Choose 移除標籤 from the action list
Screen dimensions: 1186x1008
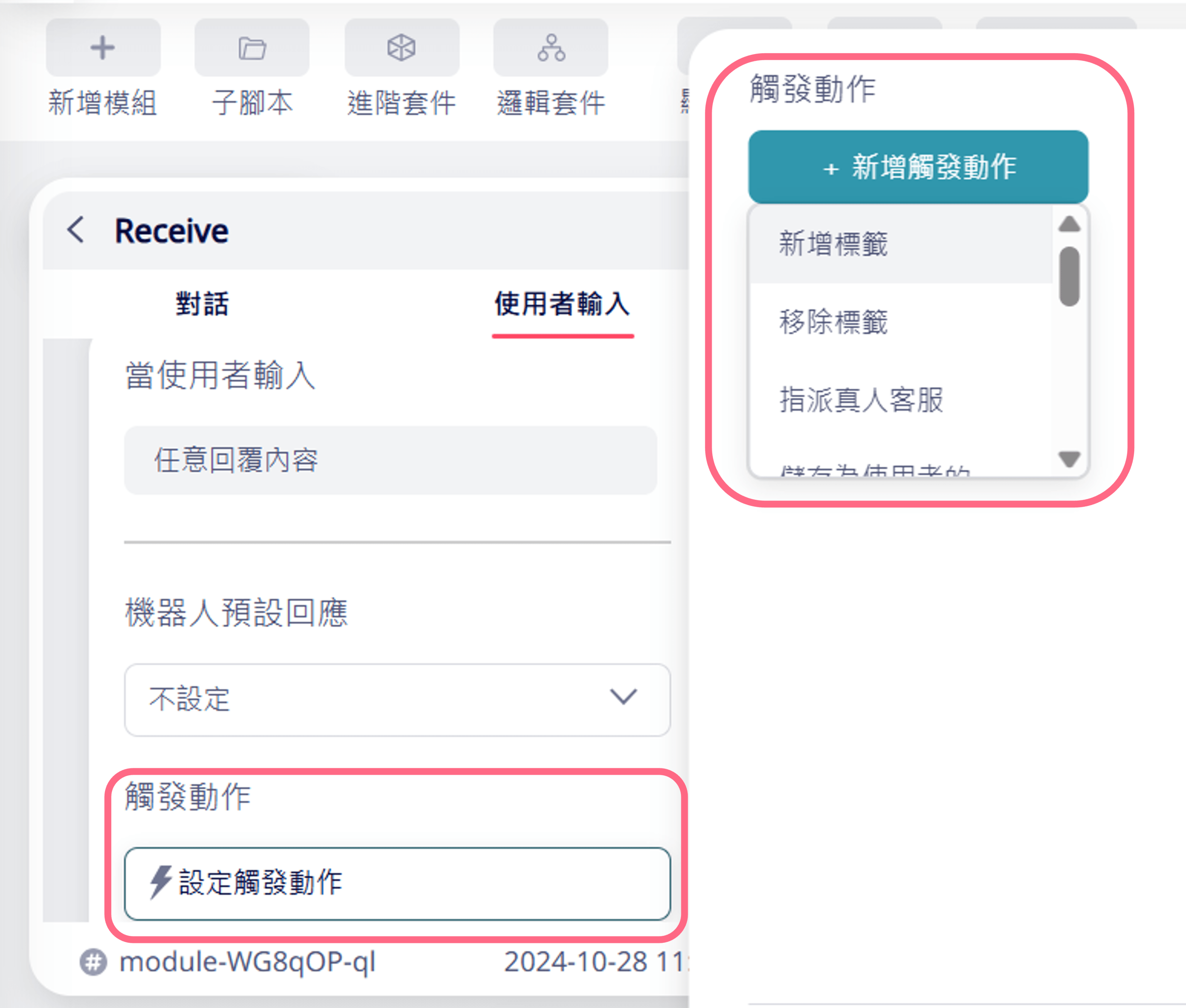coord(901,322)
